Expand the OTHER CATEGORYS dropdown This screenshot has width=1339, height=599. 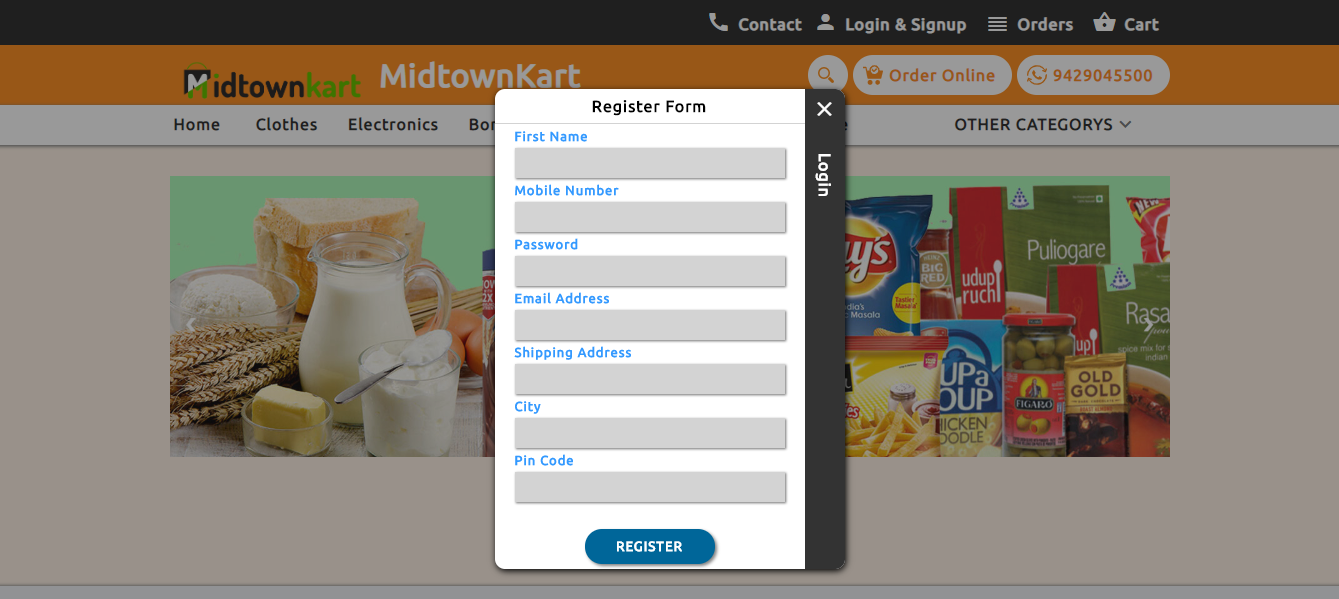[x=1043, y=125]
